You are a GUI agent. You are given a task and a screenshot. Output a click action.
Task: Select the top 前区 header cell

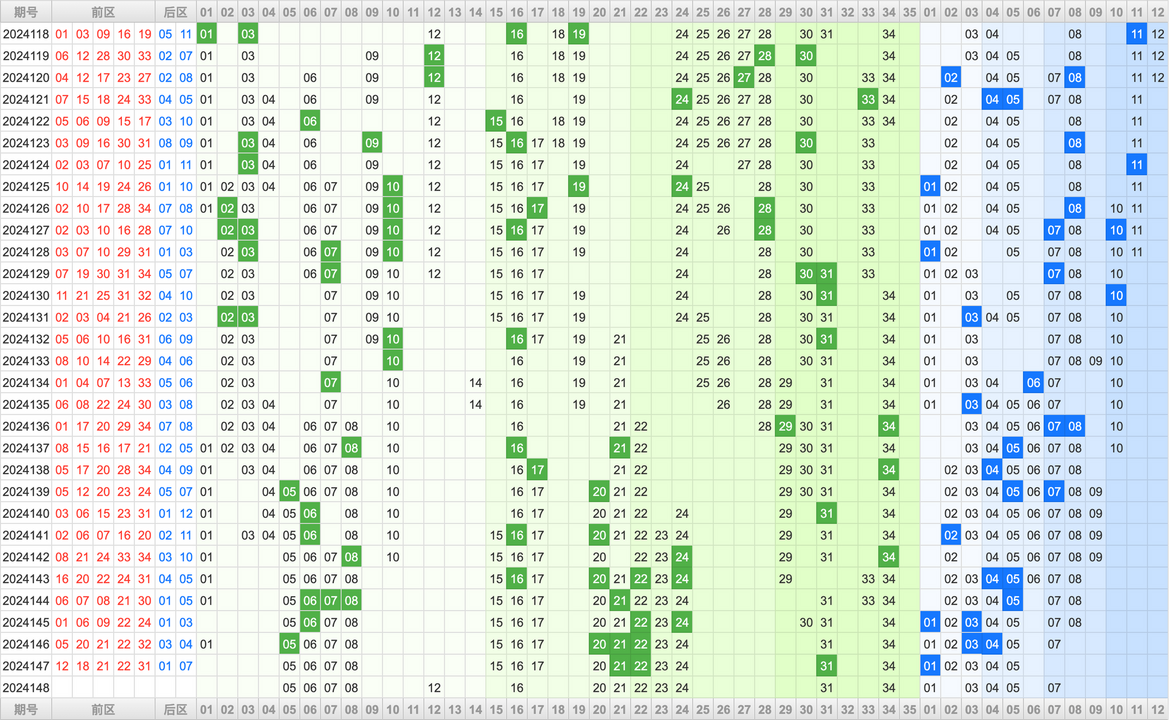pos(103,11)
